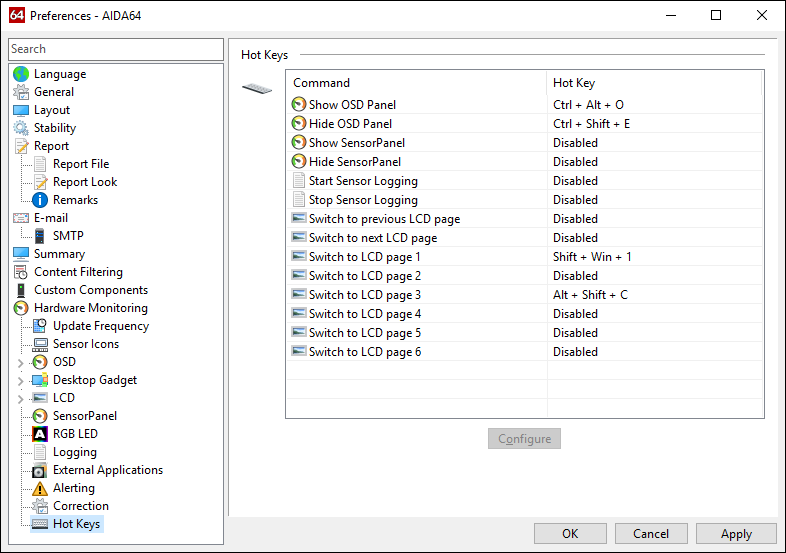The image size is (786, 553).
Task: Select the SMTP server icon
Action: (x=40, y=236)
